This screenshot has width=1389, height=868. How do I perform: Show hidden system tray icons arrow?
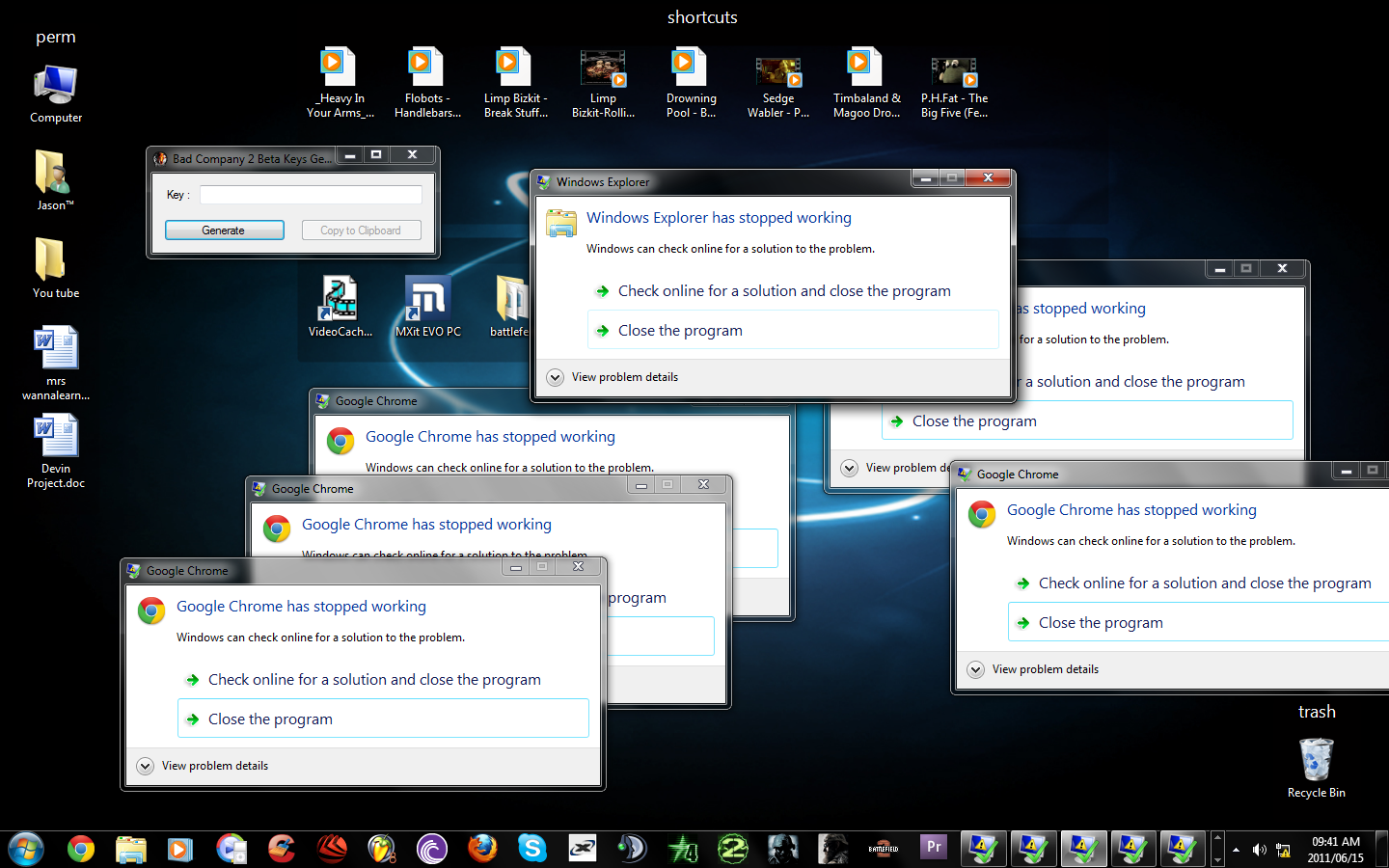tap(1236, 850)
